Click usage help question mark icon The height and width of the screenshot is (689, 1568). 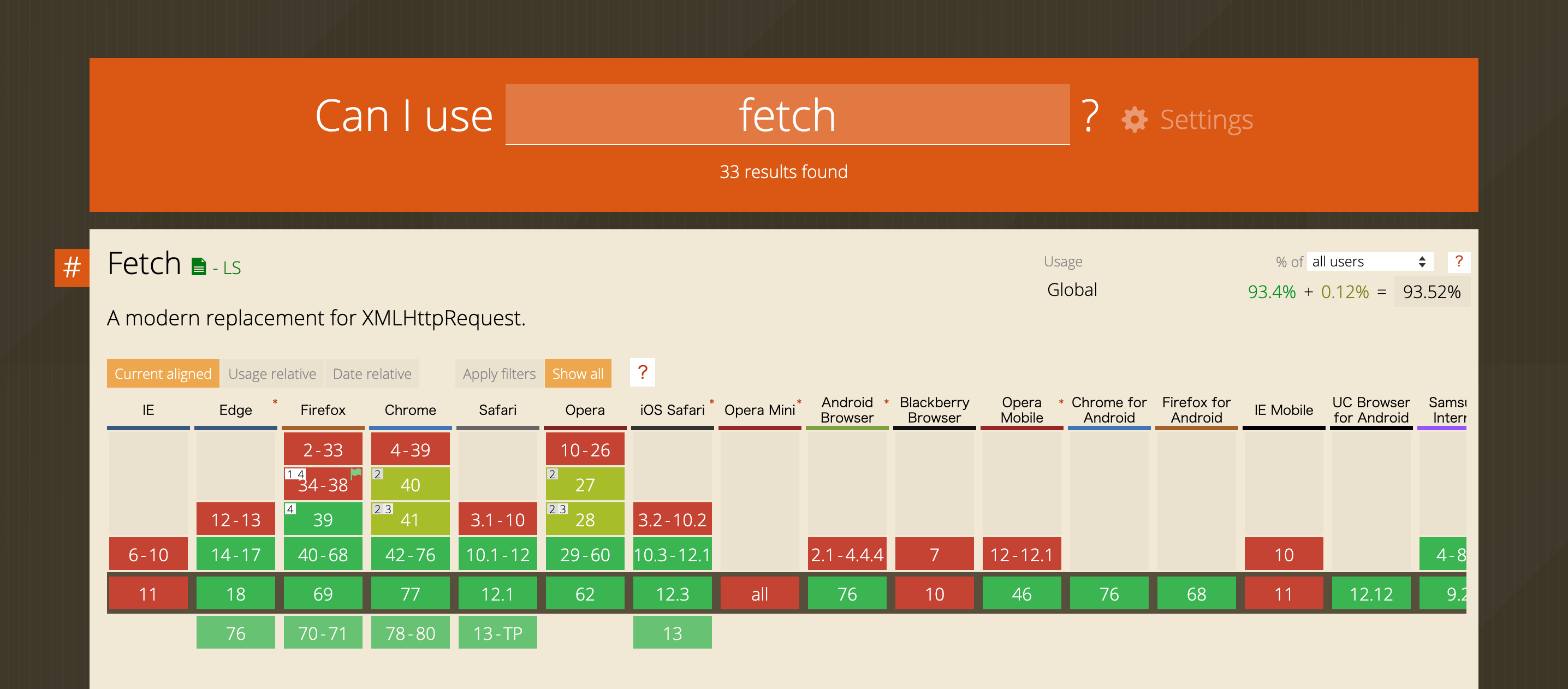point(1458,262)
